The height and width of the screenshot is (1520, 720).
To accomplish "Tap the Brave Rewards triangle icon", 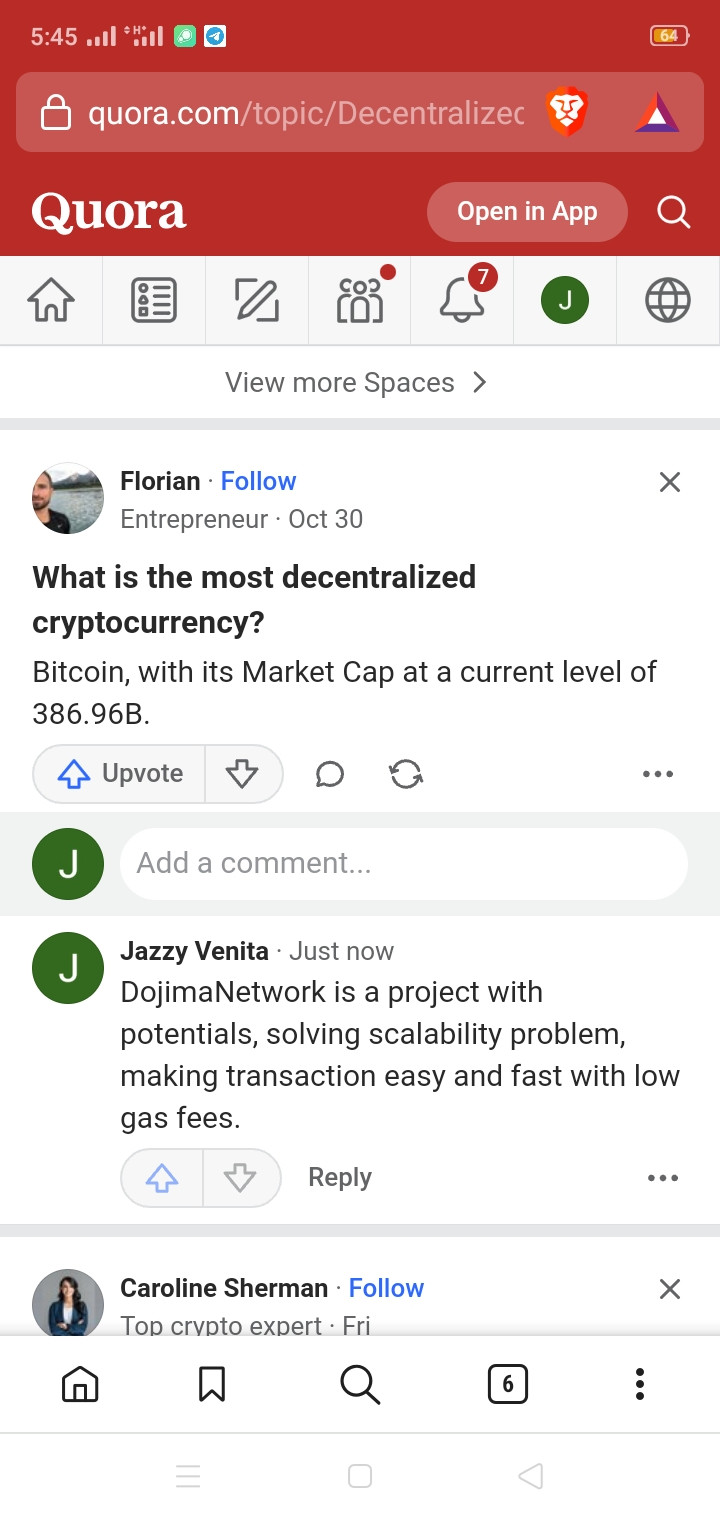I will point(657,112).
